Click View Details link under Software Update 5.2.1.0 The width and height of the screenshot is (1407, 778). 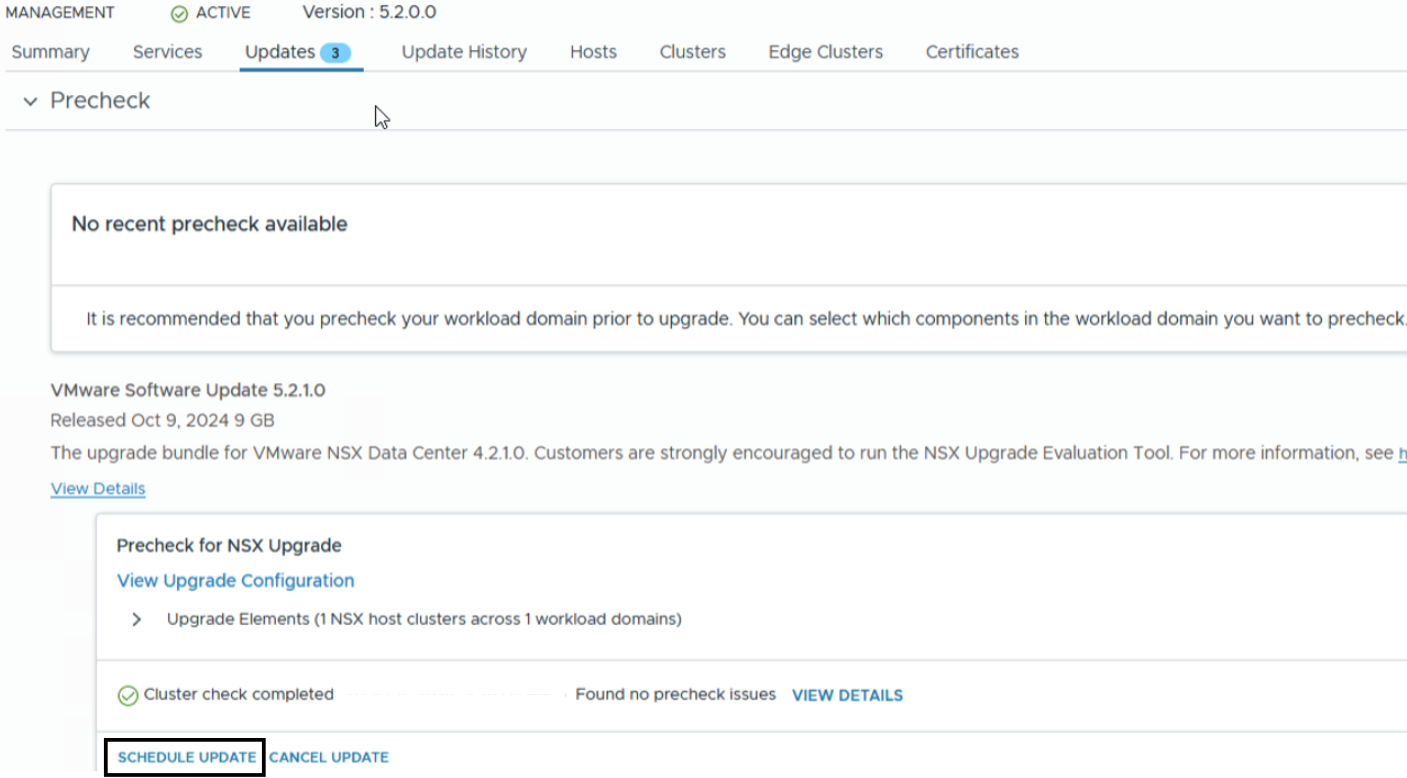98,489
